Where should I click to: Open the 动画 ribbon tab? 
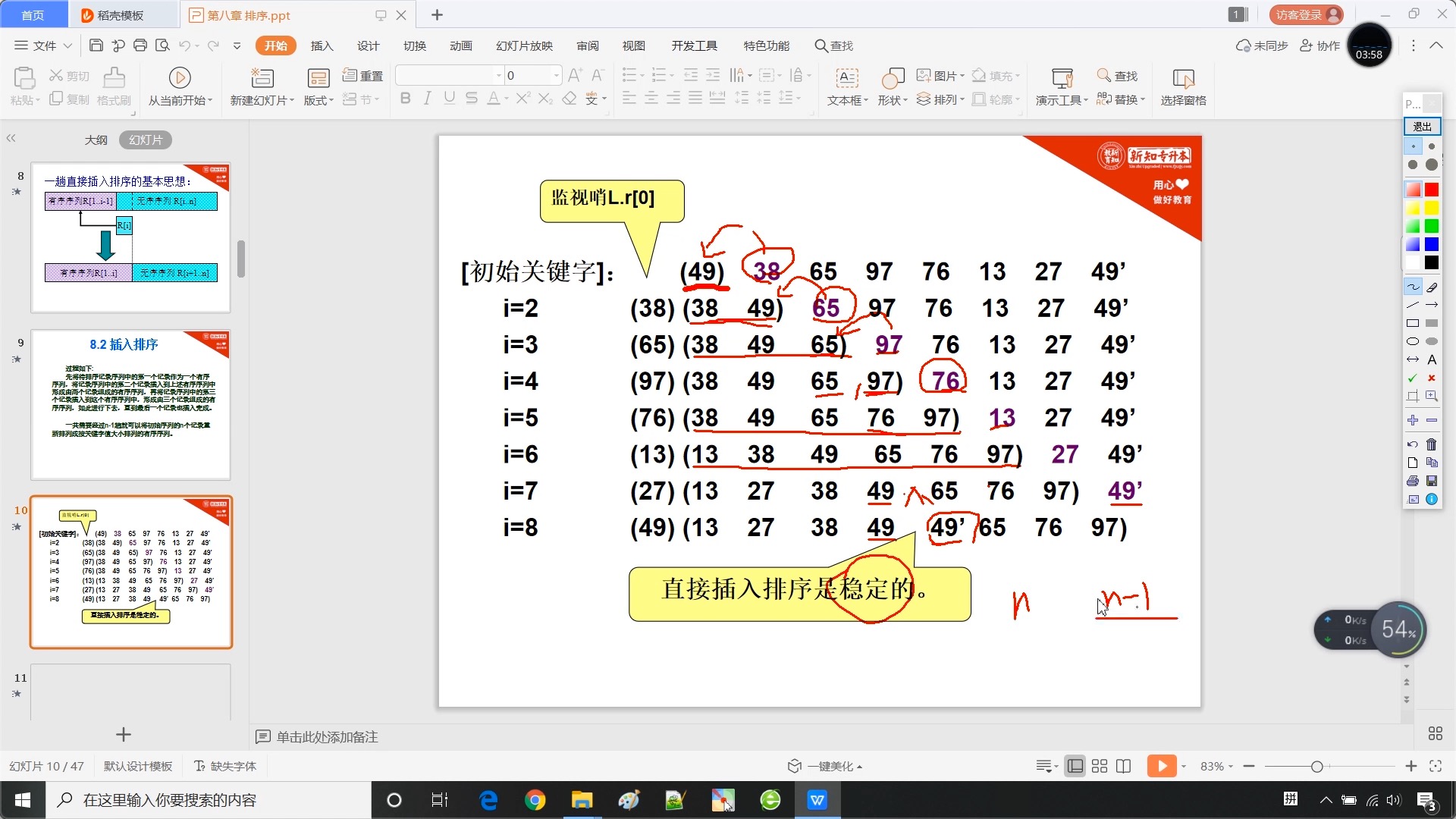(461, 45)
